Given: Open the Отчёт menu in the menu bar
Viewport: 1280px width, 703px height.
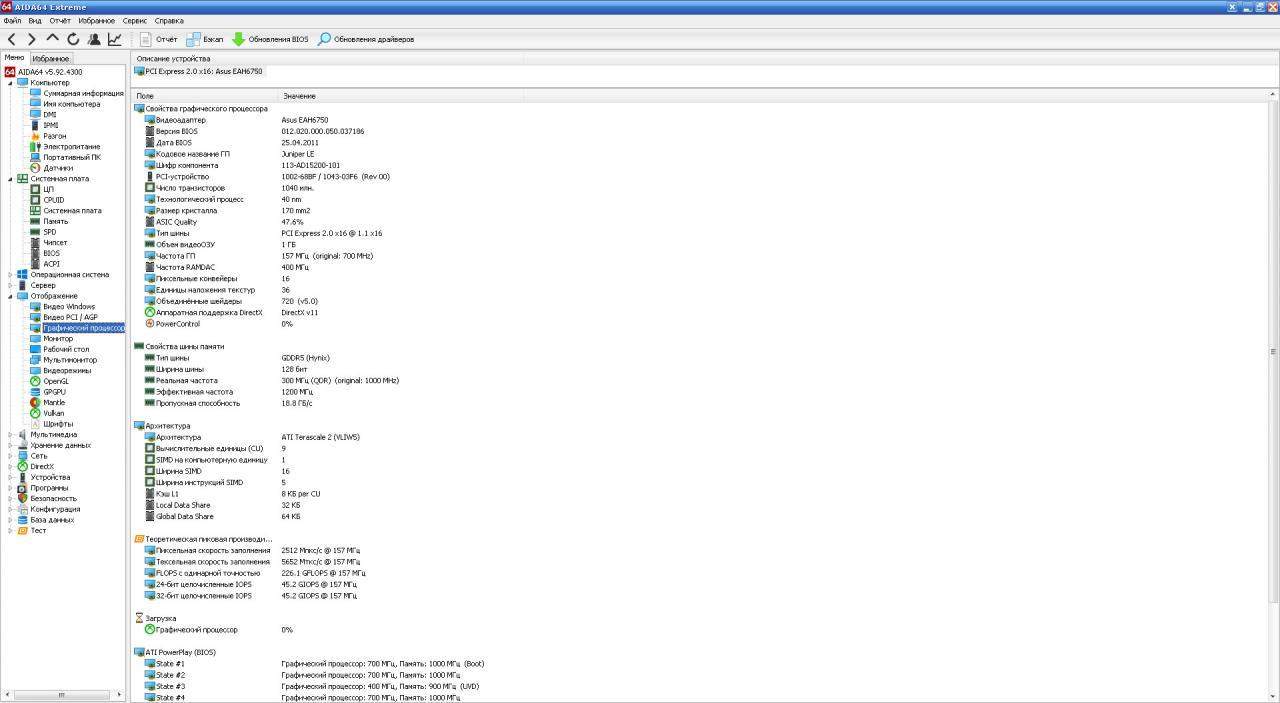Looking at the screenshot, I should pos(60,20).
